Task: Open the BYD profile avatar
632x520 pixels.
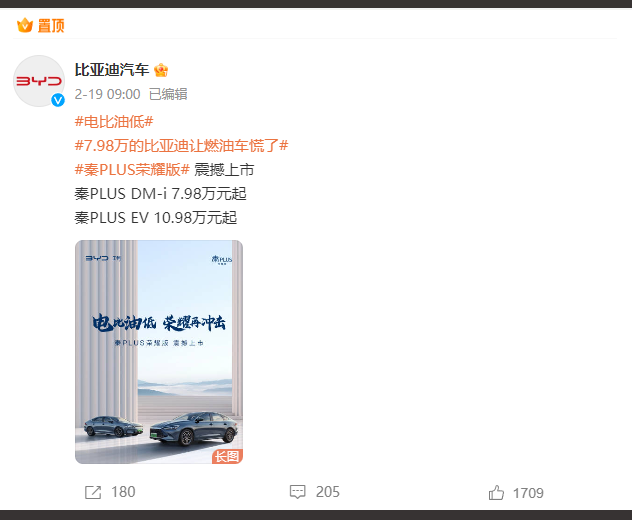Action: [39, 81]
